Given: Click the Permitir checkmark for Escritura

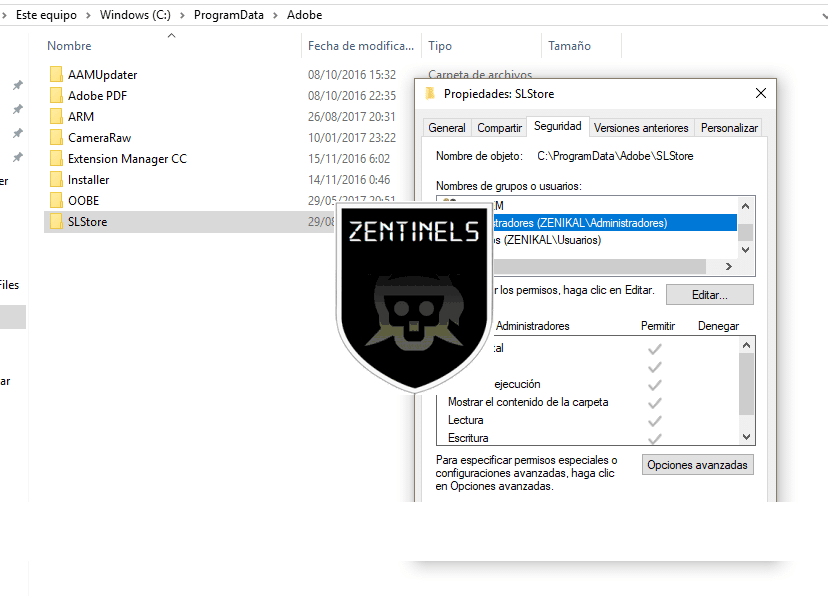Looking at the screenshot, I should (x=655, y=438).
